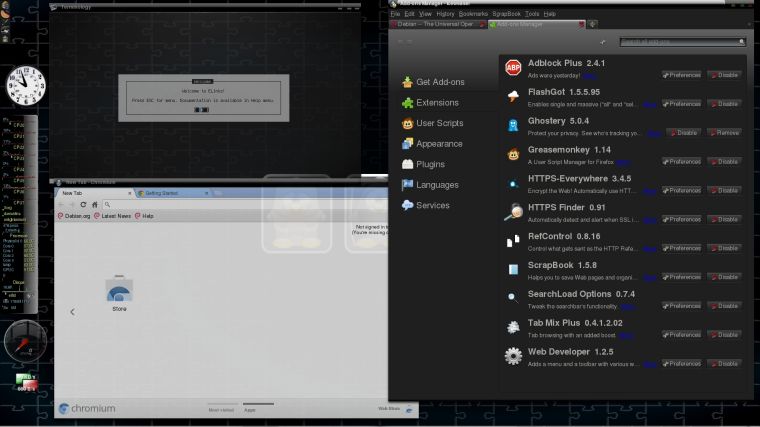Disable the Ghostery extension
760x427 pixels.
(683, 133)
